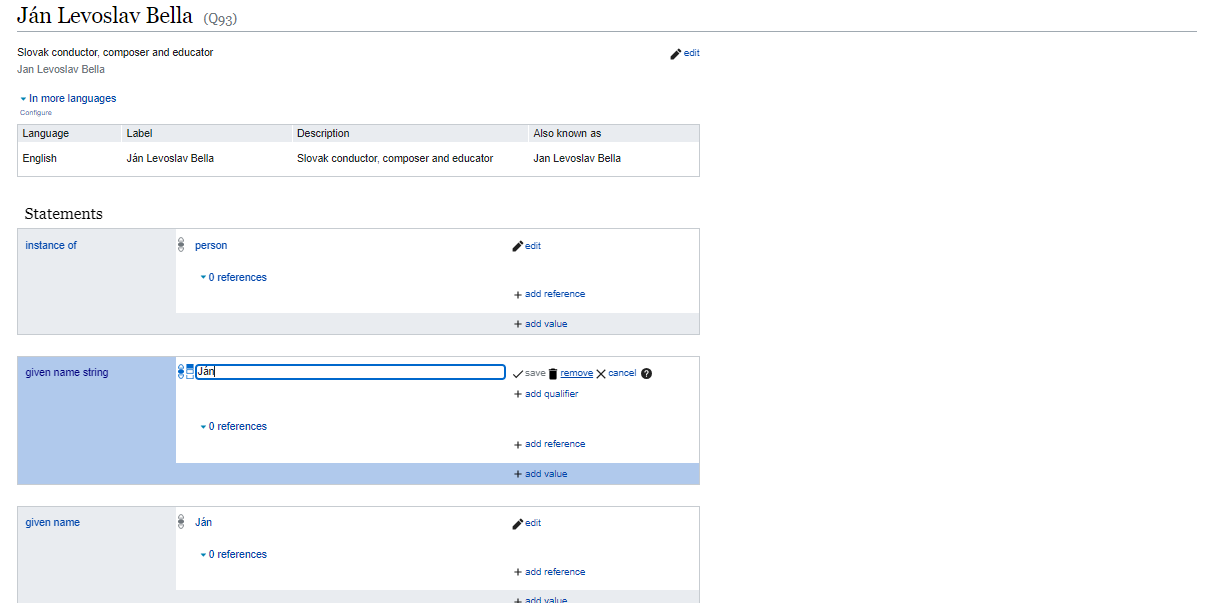Click the trash remove icon for given name string

[x=553, y=373]
